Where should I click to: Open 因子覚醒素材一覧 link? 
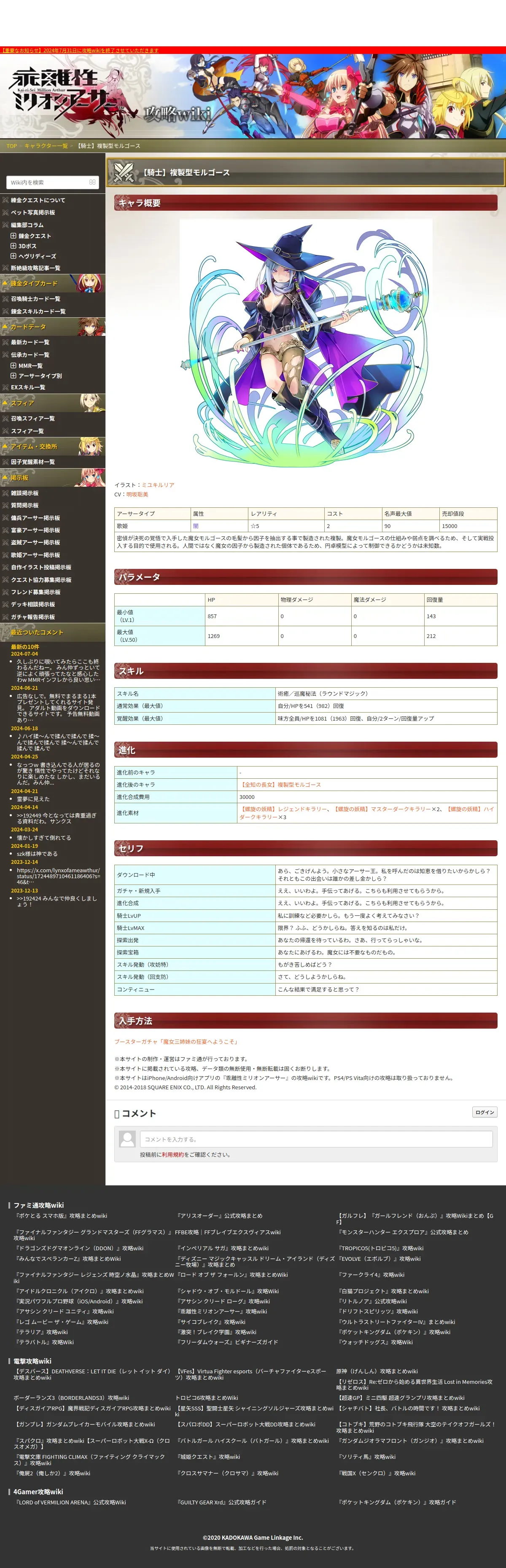[33, 461]
